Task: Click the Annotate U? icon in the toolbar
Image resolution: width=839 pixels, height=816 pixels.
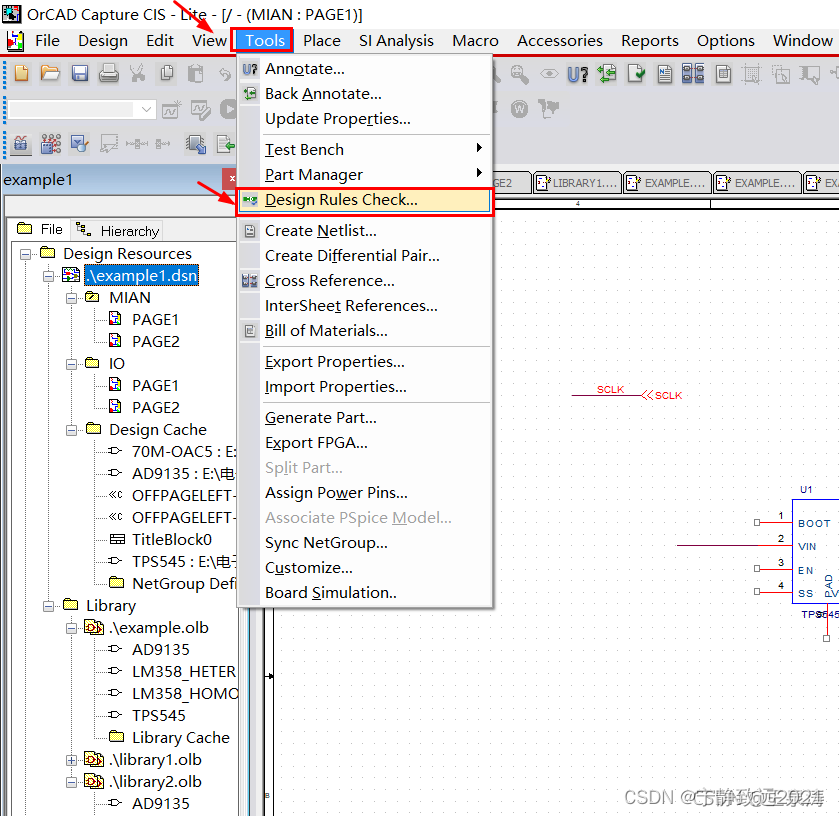Action: (x=577, y=73)
